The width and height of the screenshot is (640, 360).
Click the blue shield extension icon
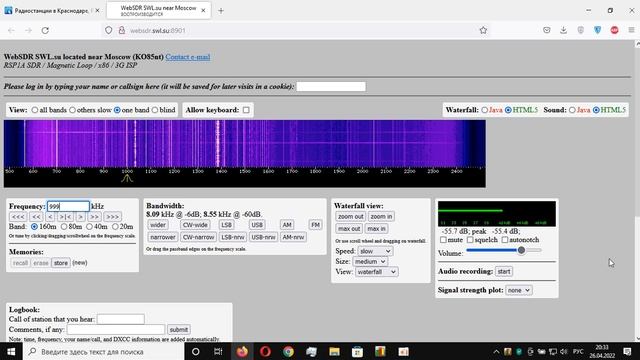pos(598,30)
